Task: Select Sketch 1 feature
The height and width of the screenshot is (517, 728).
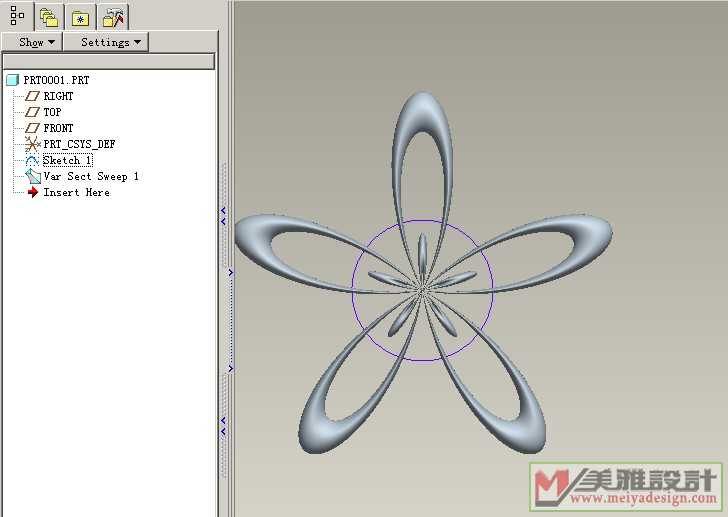Action: pyautogui.click(x=68, y=160)
